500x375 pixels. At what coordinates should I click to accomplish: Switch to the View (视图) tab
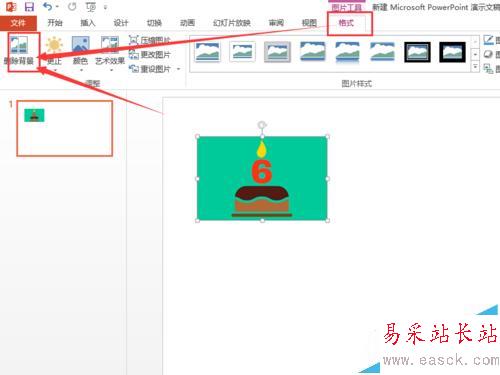(x=309, y=23)
